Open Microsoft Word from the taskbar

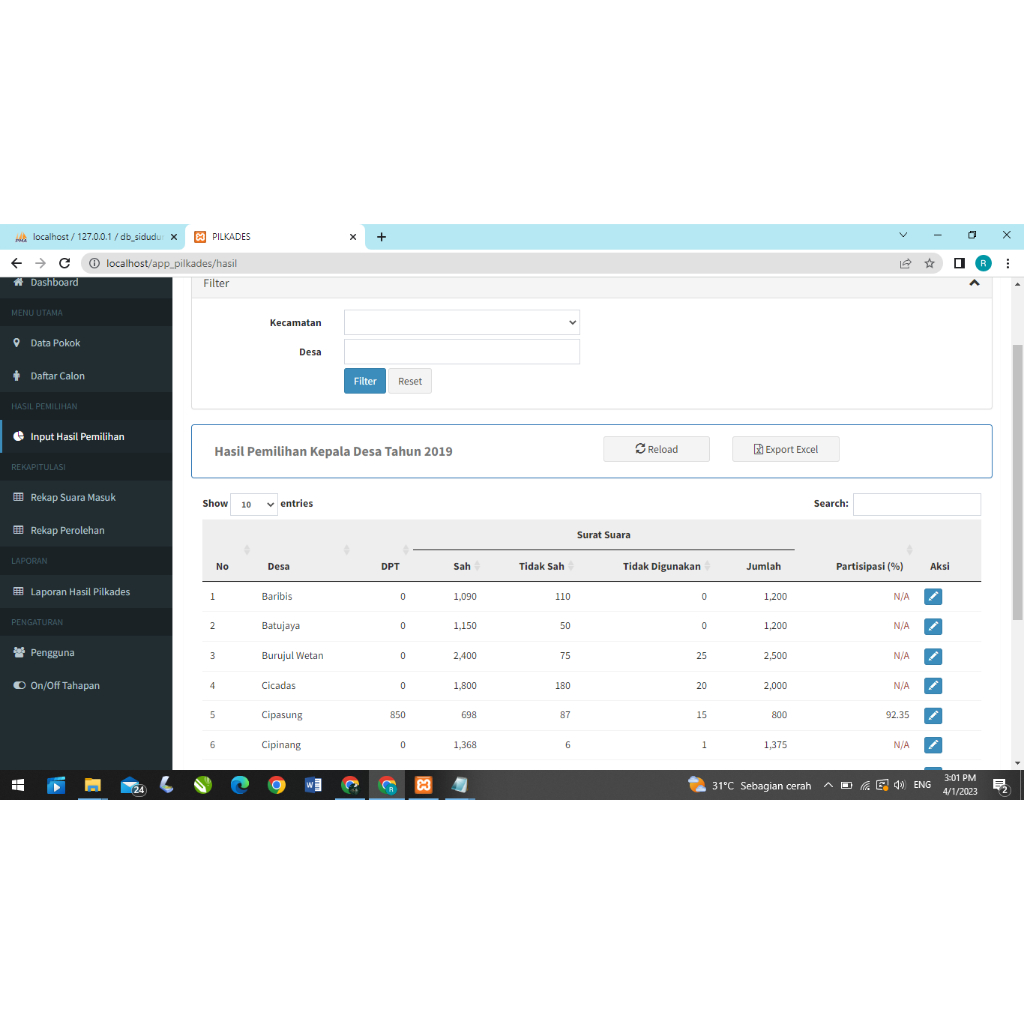coord(313,785)
